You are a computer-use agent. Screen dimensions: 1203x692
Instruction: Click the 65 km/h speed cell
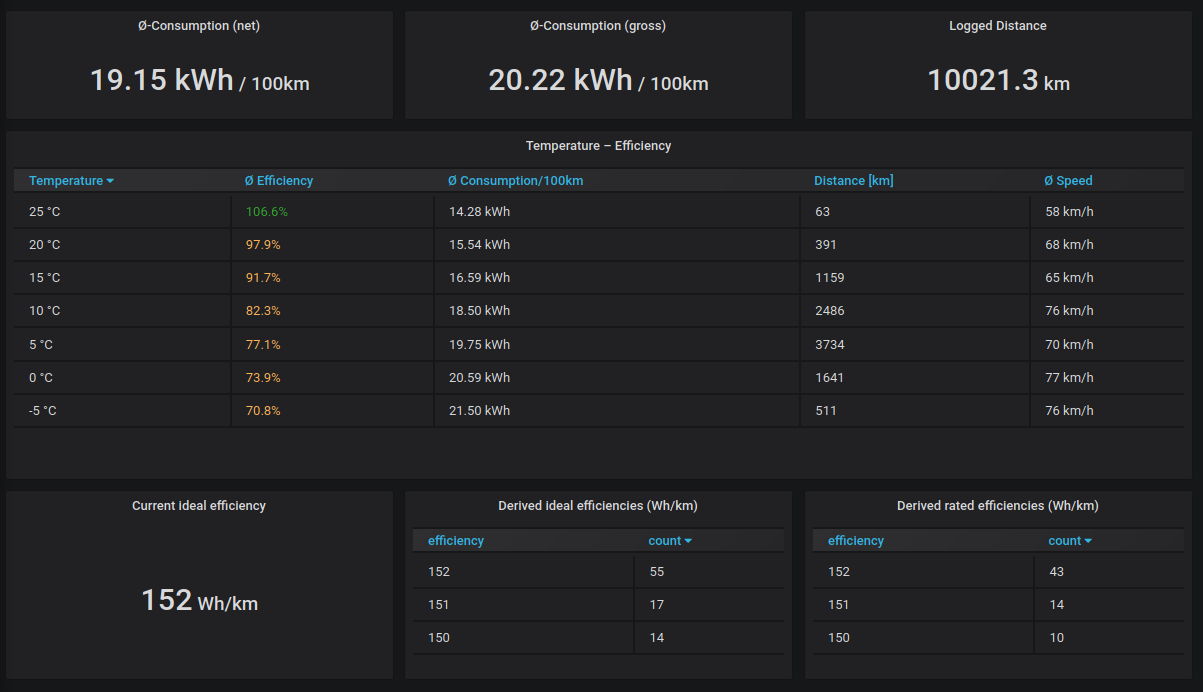[x=1107, y=278]
